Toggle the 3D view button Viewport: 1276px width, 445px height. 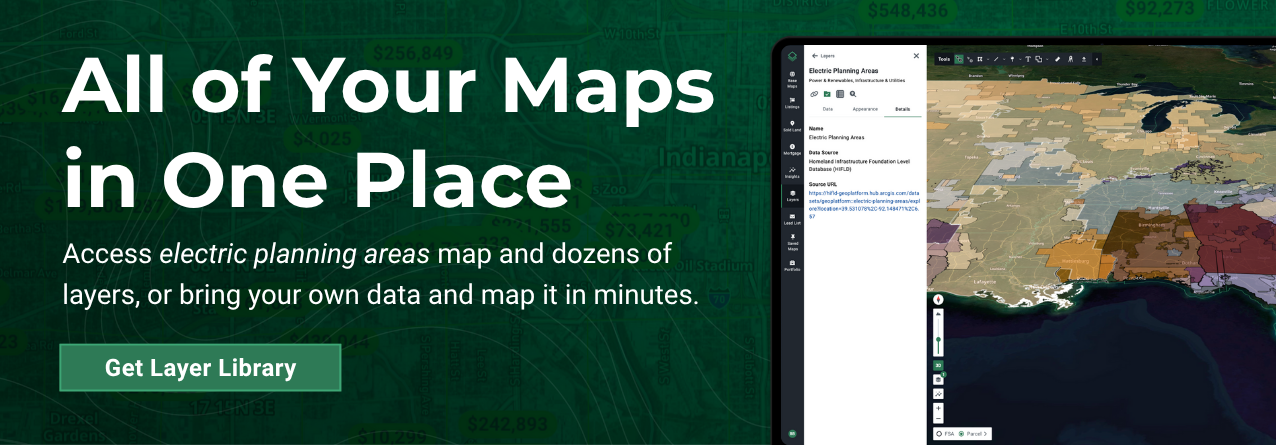[938, 366]
